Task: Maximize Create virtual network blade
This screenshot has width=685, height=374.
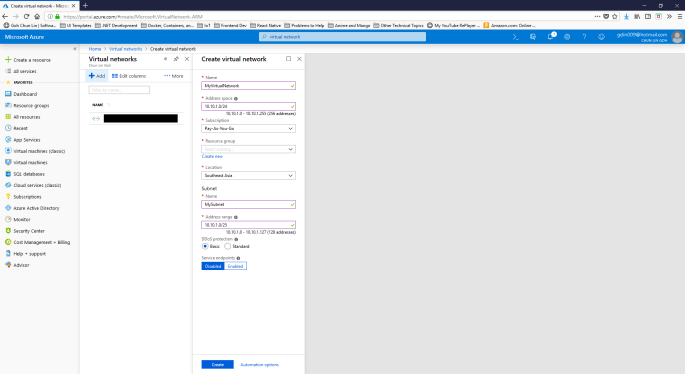Action: click(288, 59)
